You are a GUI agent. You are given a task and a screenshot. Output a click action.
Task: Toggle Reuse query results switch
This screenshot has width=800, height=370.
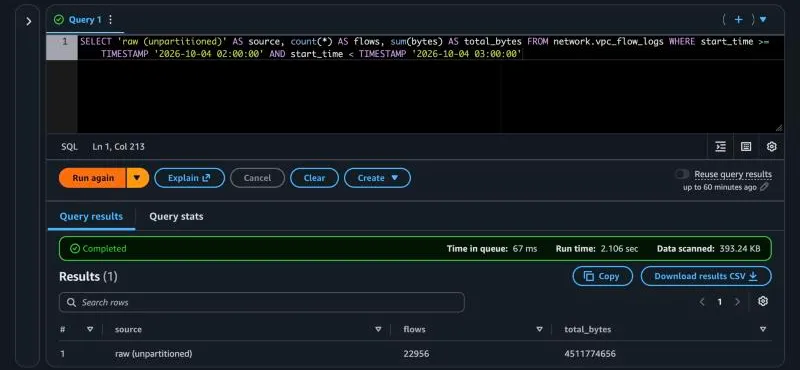[682, 174]
